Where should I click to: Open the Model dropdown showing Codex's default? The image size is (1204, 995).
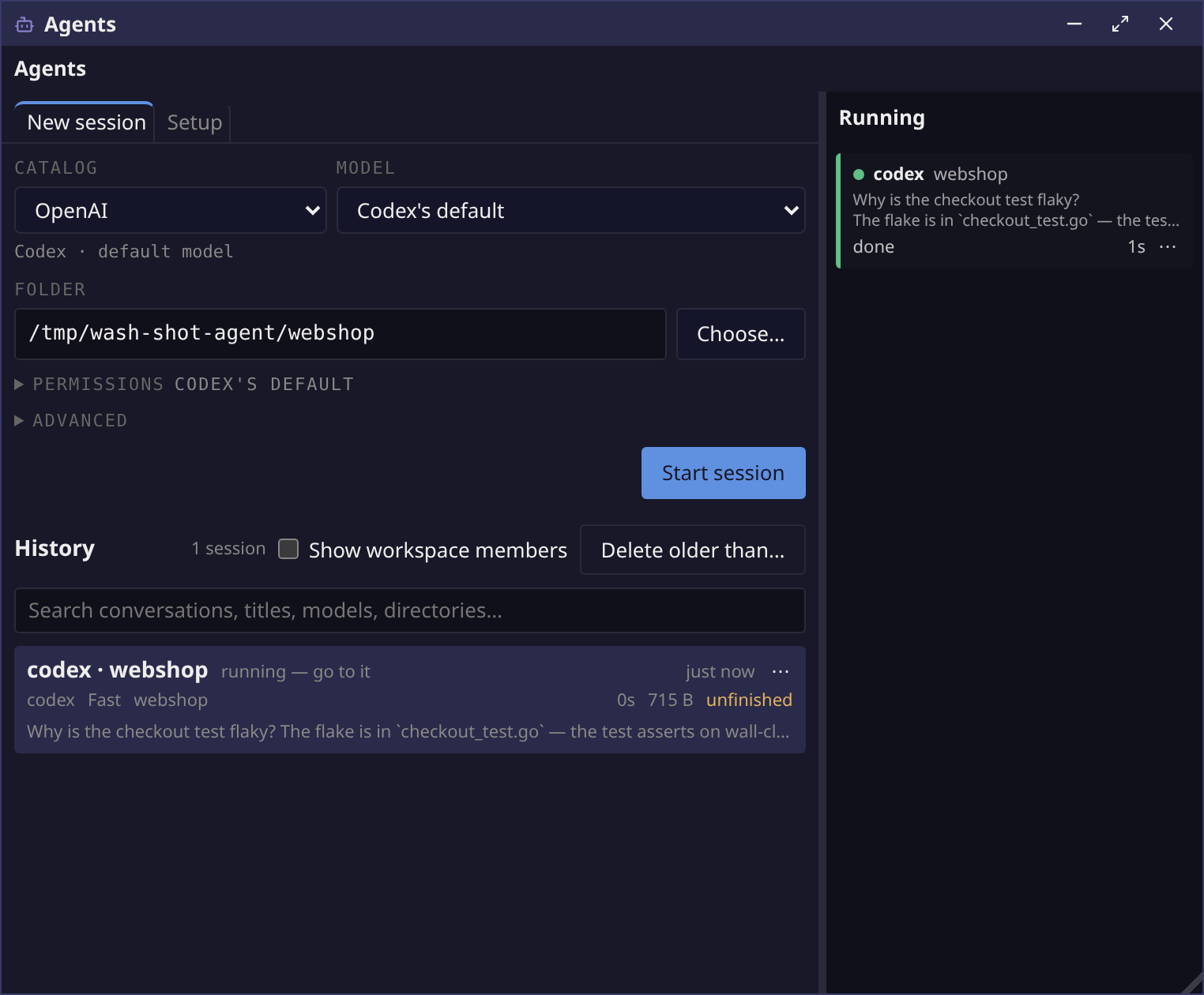click(x=571, y=210)
